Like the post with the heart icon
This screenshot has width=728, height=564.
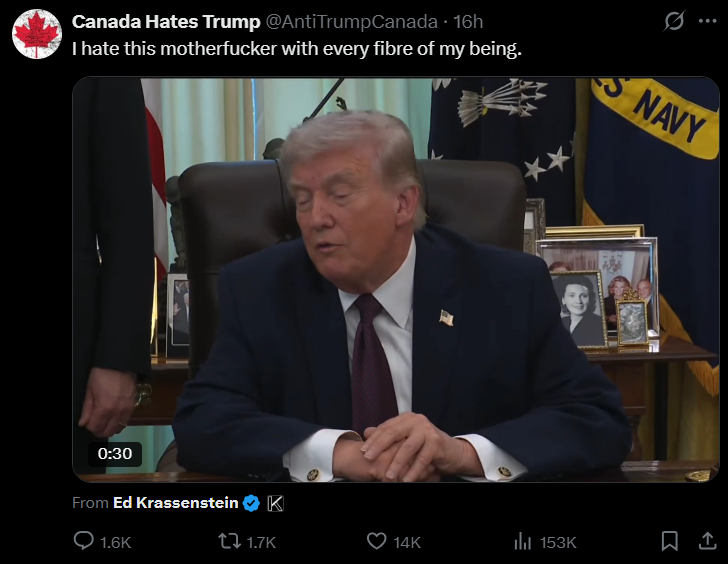coord(377,541)
